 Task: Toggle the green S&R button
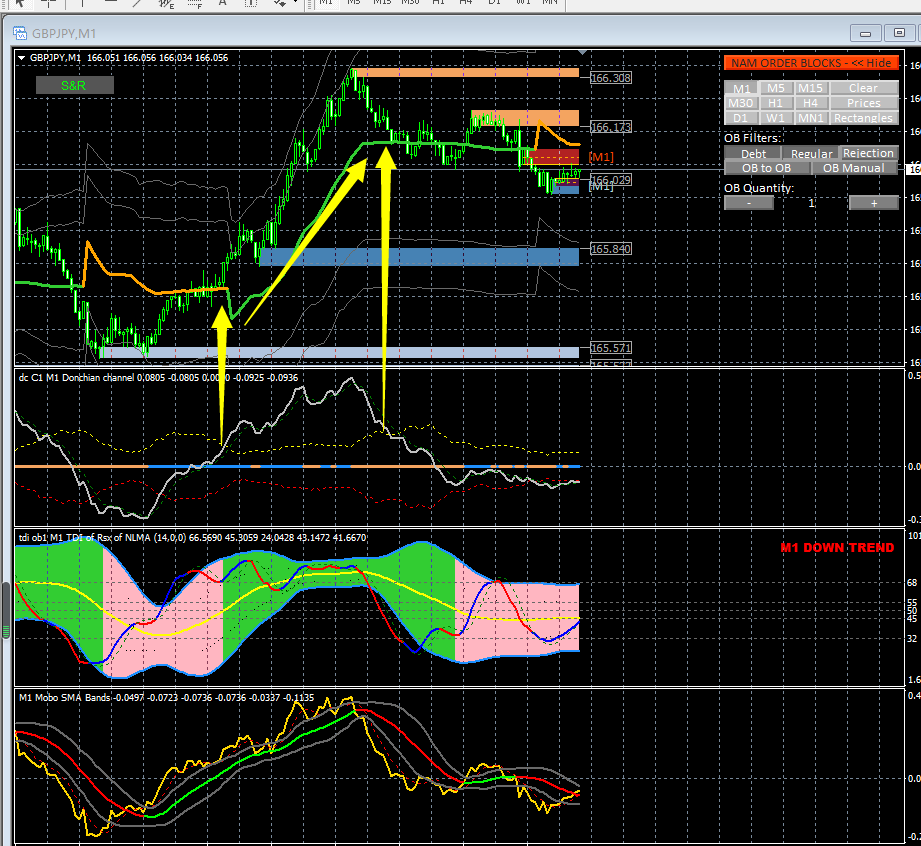(75, 85)
